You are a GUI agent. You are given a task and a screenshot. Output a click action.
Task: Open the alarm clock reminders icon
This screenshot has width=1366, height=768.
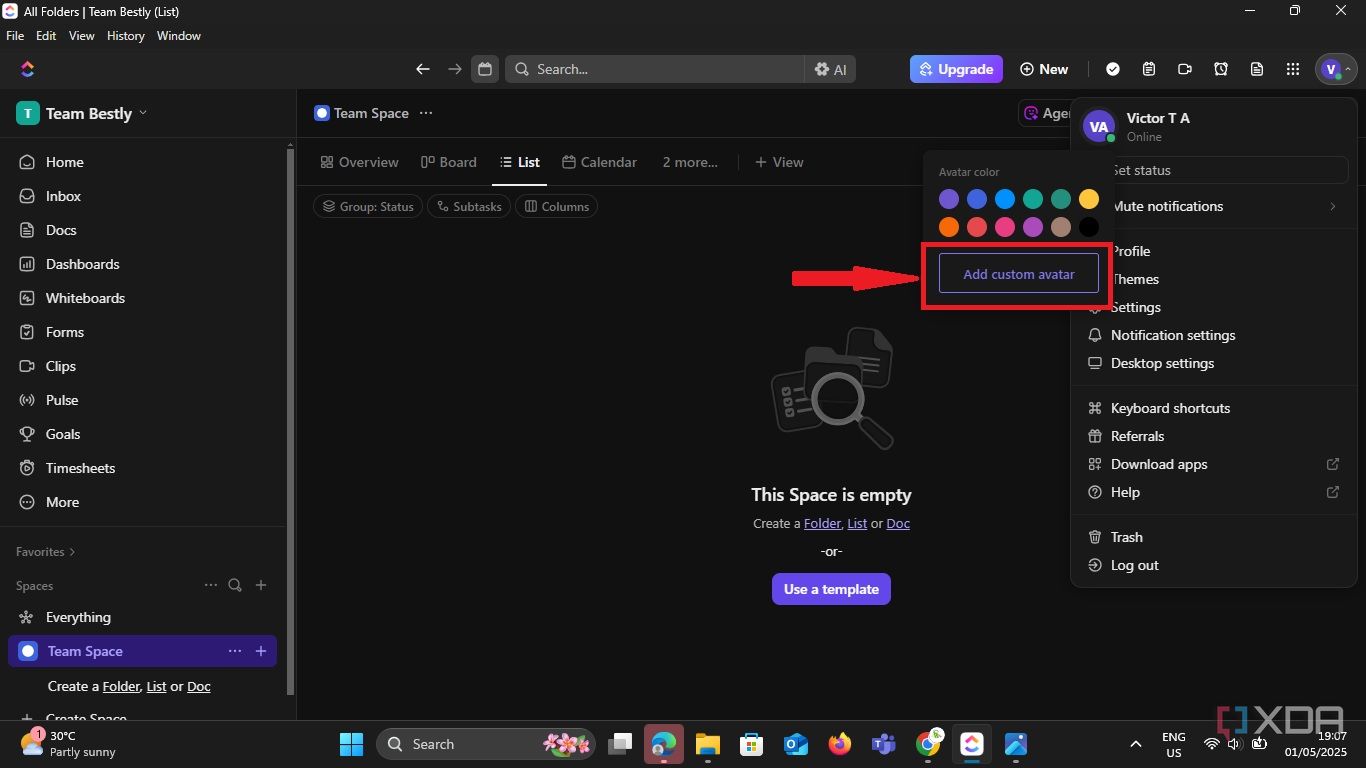coord(1221,69)
